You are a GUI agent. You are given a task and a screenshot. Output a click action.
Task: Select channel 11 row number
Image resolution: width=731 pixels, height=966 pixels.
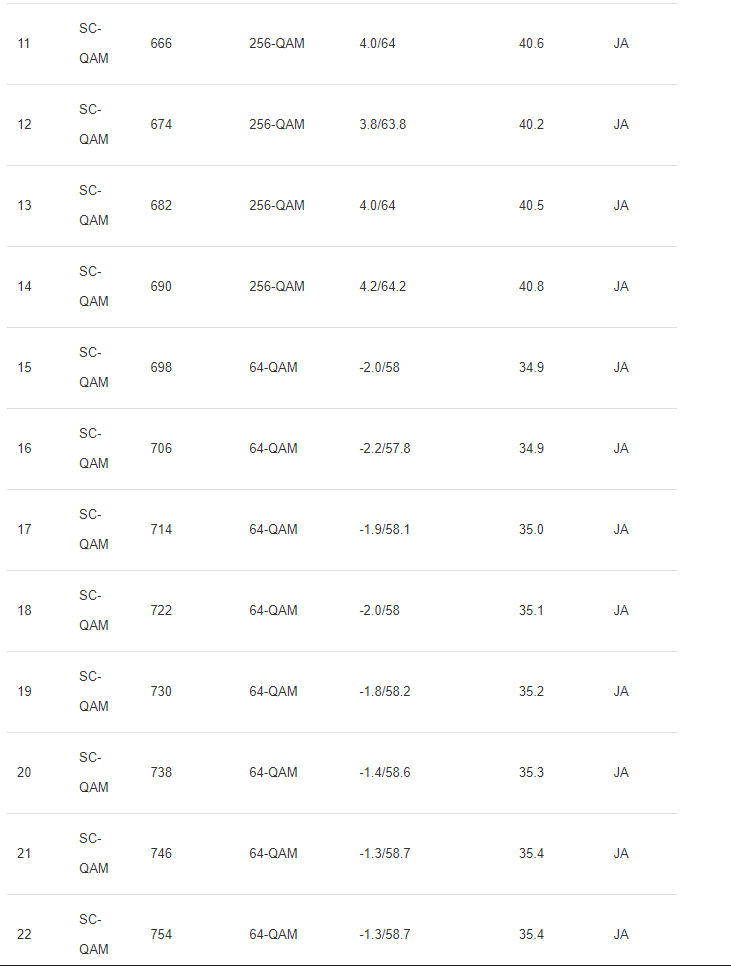[23, 44]
